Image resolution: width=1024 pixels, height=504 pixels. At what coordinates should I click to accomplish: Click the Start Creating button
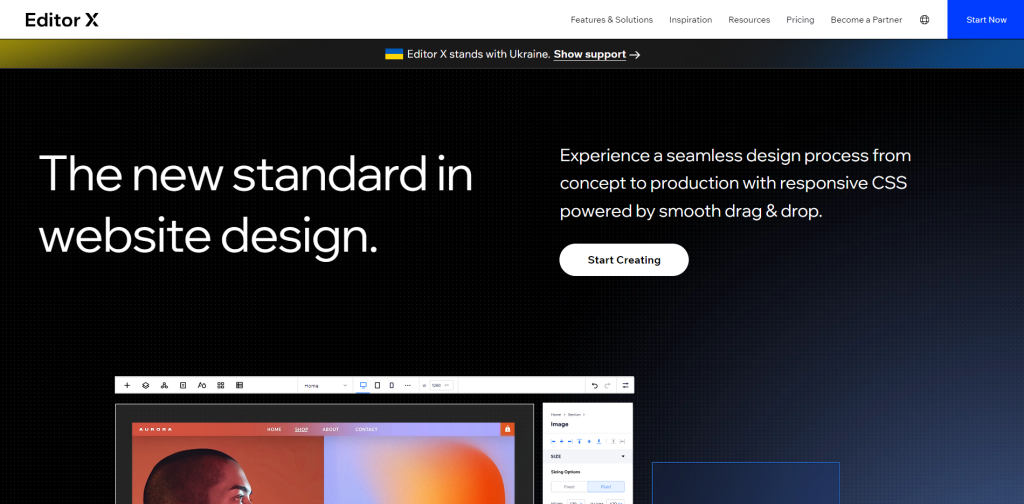(624, 260)
